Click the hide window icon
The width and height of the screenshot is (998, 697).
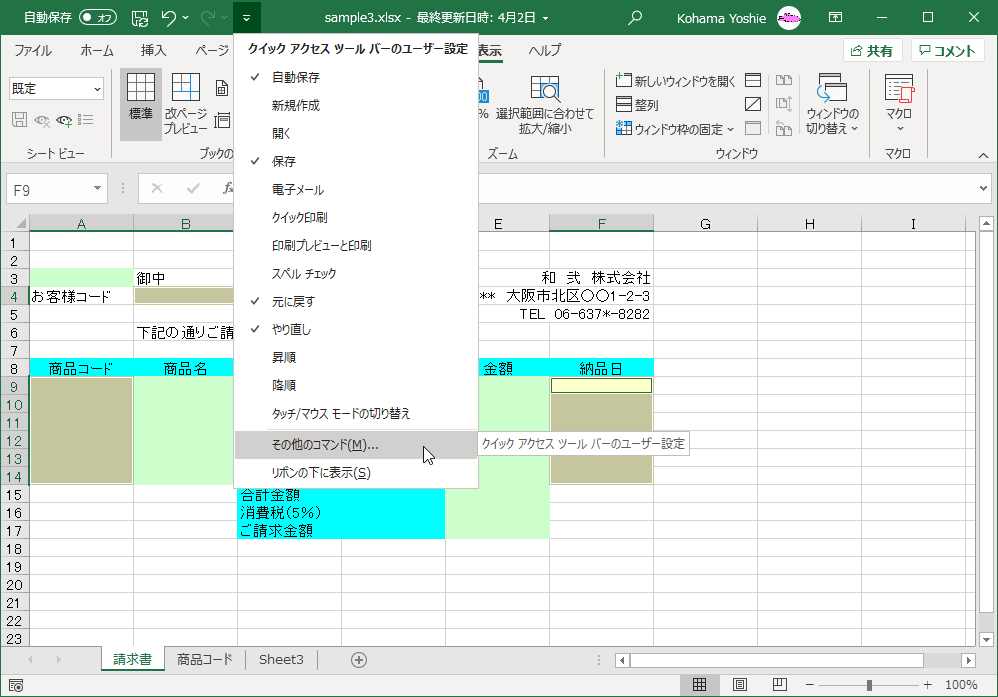[x=753, y=104]
